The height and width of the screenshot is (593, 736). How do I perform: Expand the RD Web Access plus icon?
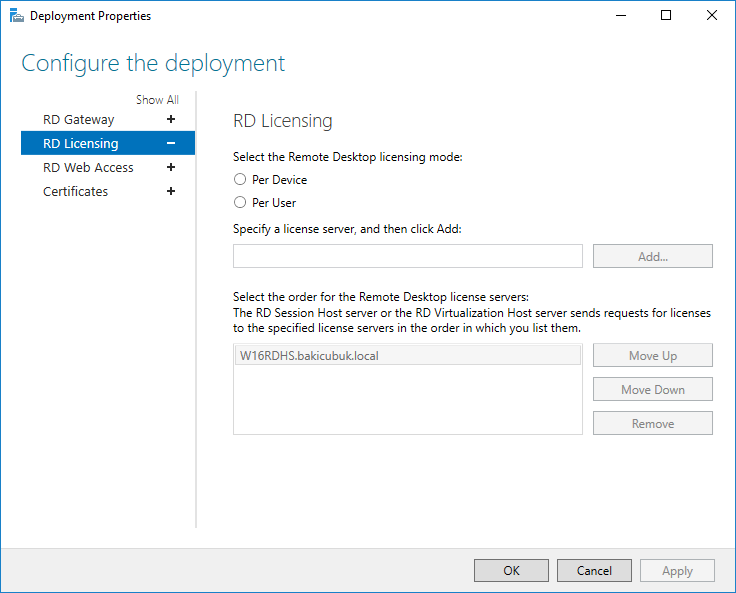point(171,167)
